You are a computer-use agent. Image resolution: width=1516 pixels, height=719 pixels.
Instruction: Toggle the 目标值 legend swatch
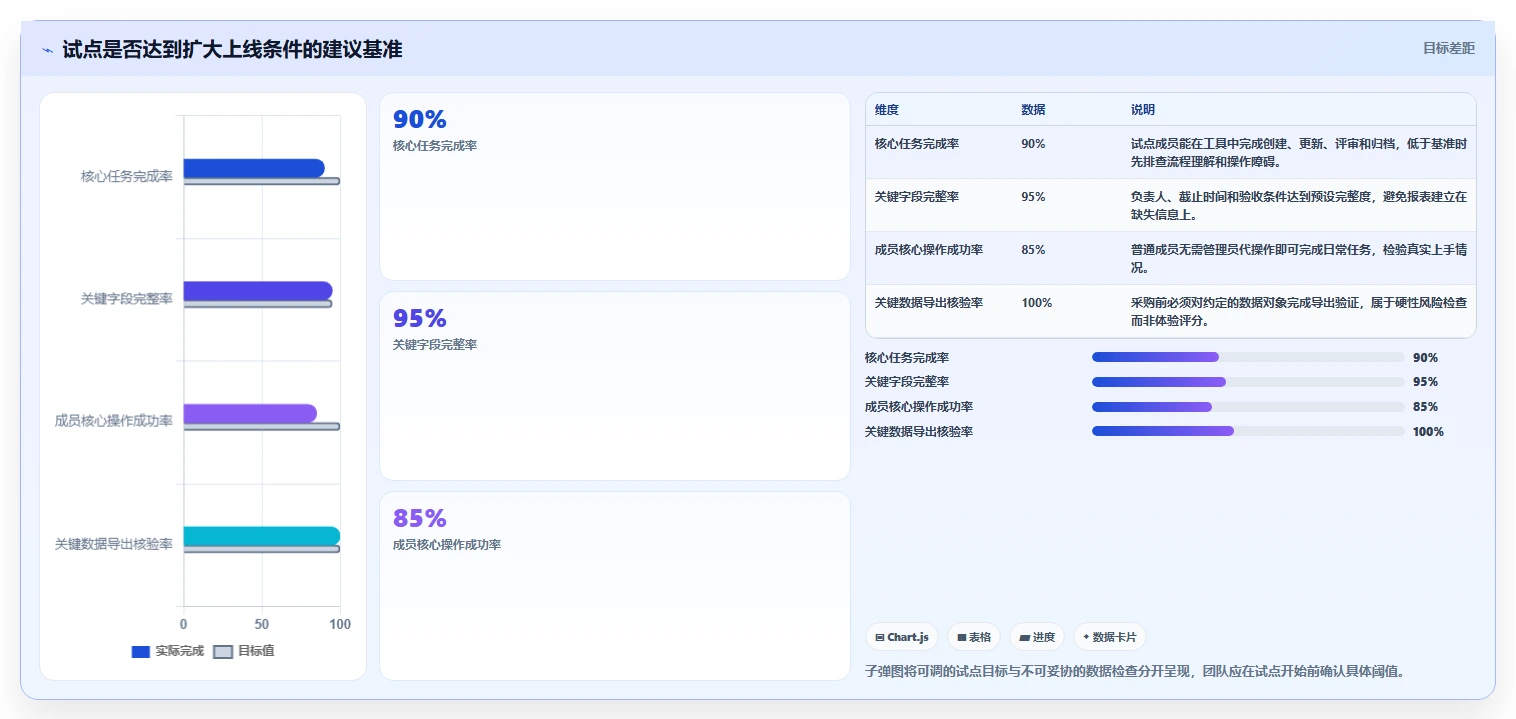[224, 651]
